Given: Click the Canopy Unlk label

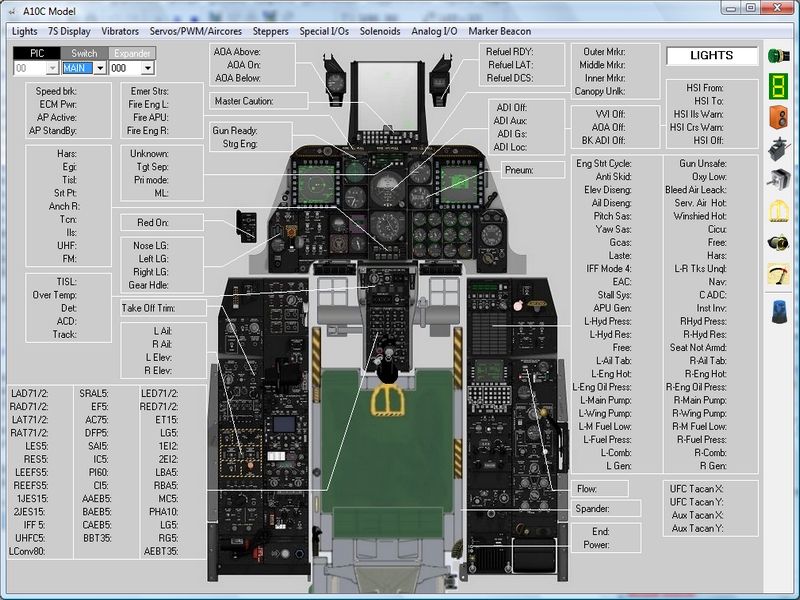Looking at the screenshot, I should click(x=599, y=91).
